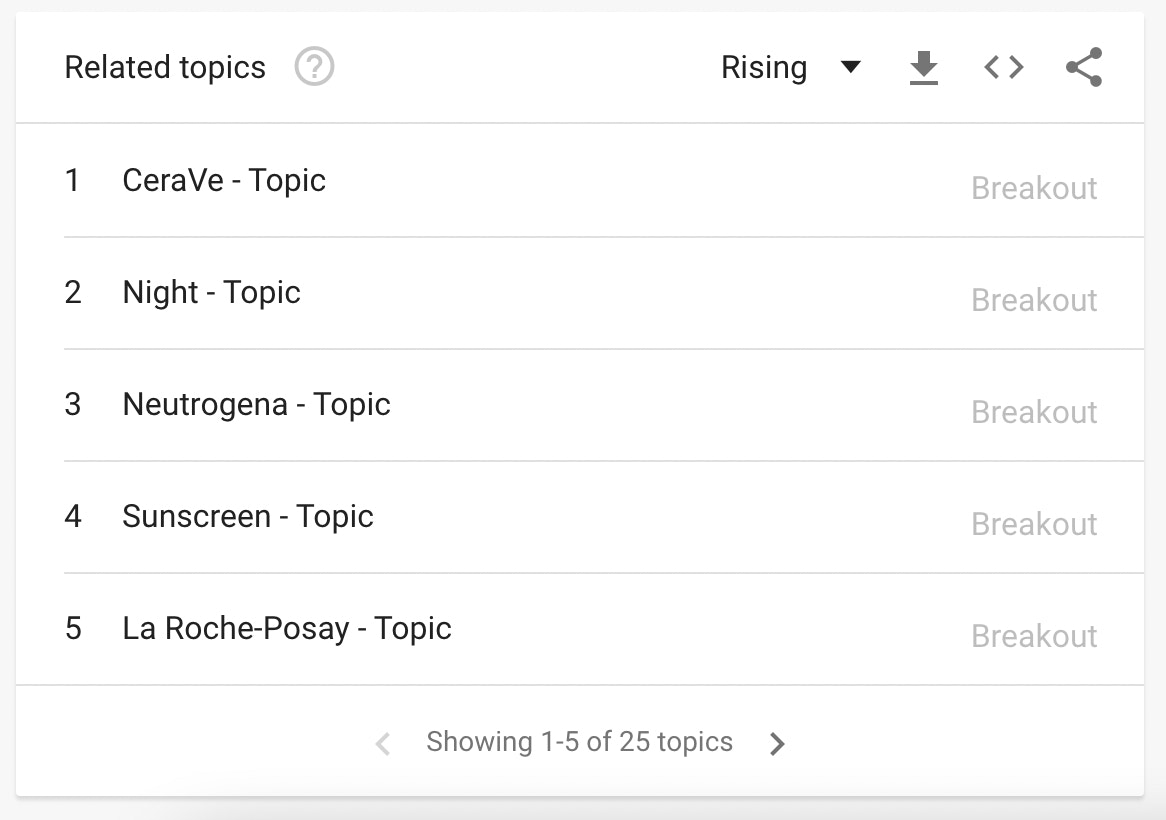The height and width of the screenshot is (820, 1166).
Task: Click the previous page chevron
Action: 383,742
